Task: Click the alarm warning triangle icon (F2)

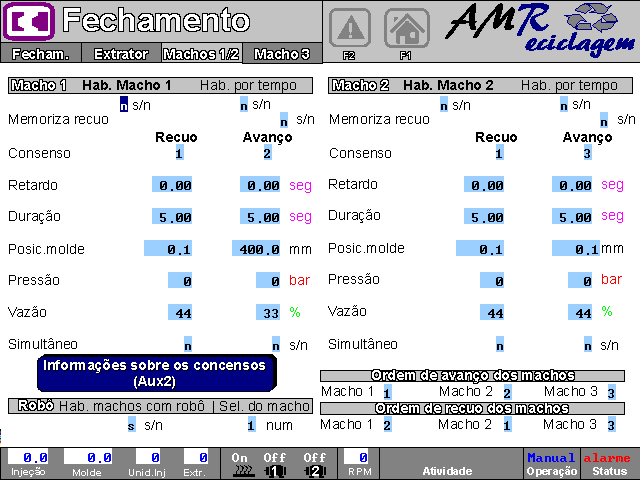Action: (x=349, y=26)
